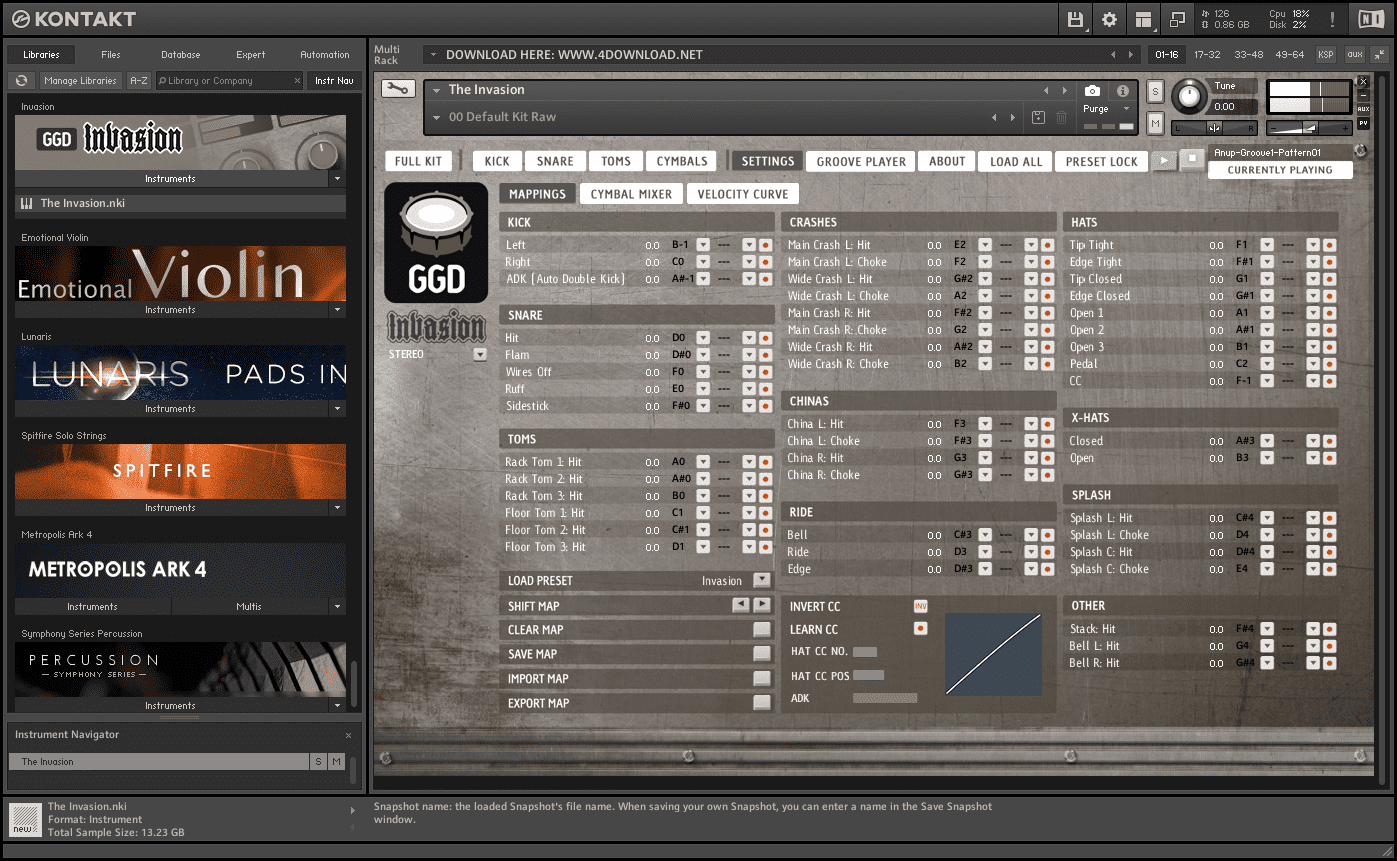Click learn button for Tip Tight hat
Screen dimensions: 1397x861
pos(1329,245)
